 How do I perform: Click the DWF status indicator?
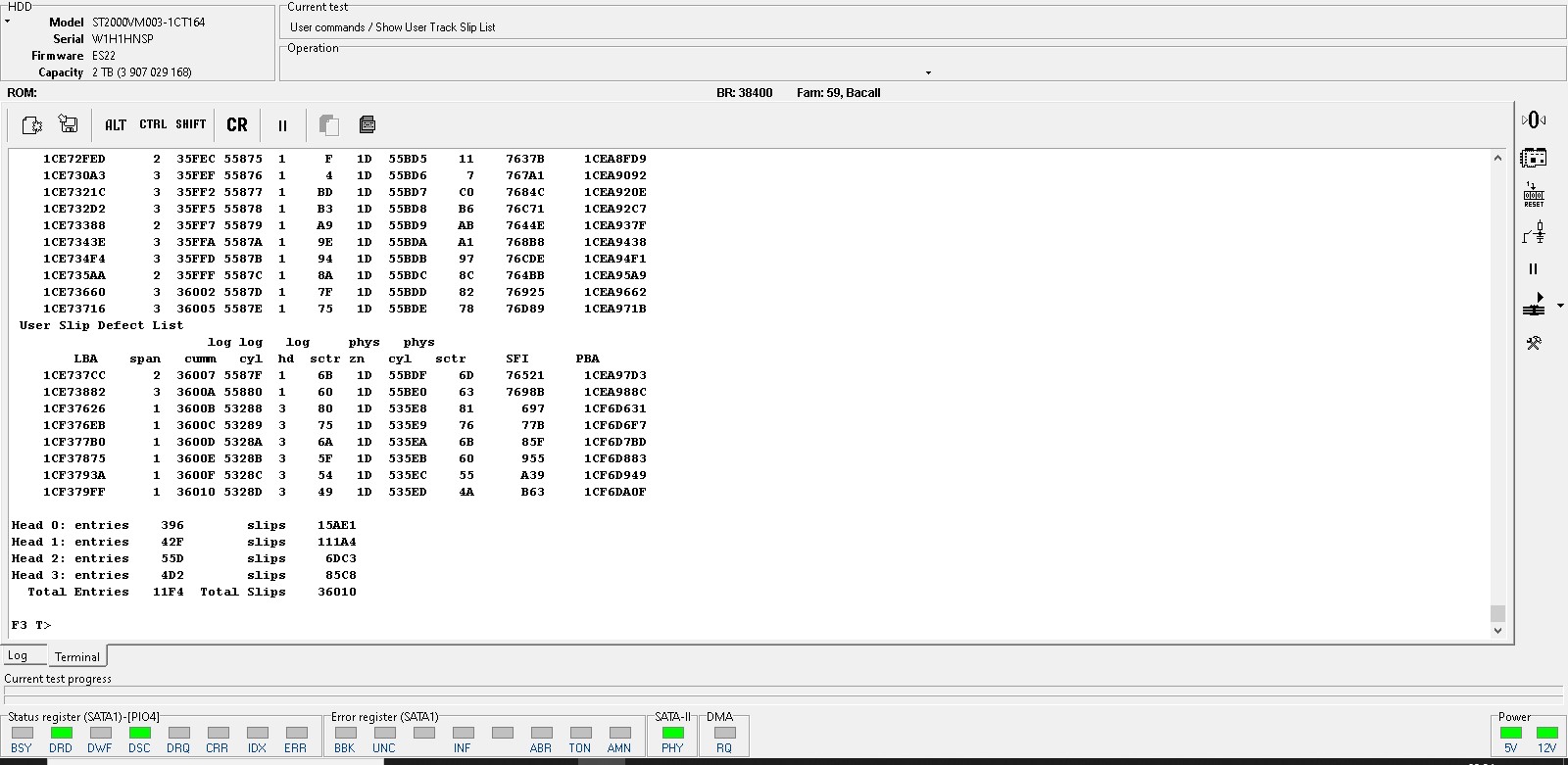[100, 733]
